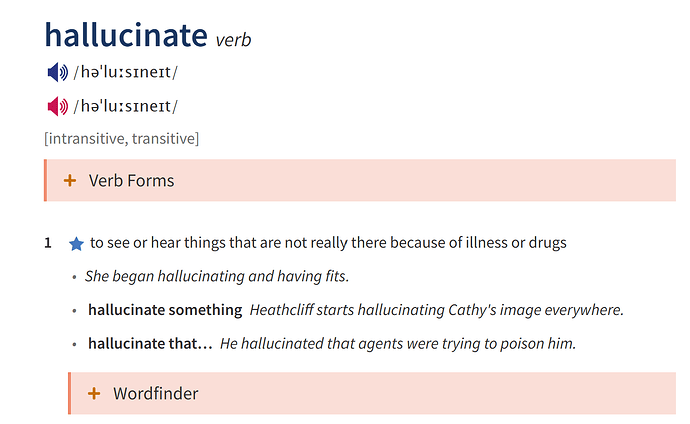This screenshot has width=690, height=424.
Task: Click the sense number 1
Action: tap(48, 243)
